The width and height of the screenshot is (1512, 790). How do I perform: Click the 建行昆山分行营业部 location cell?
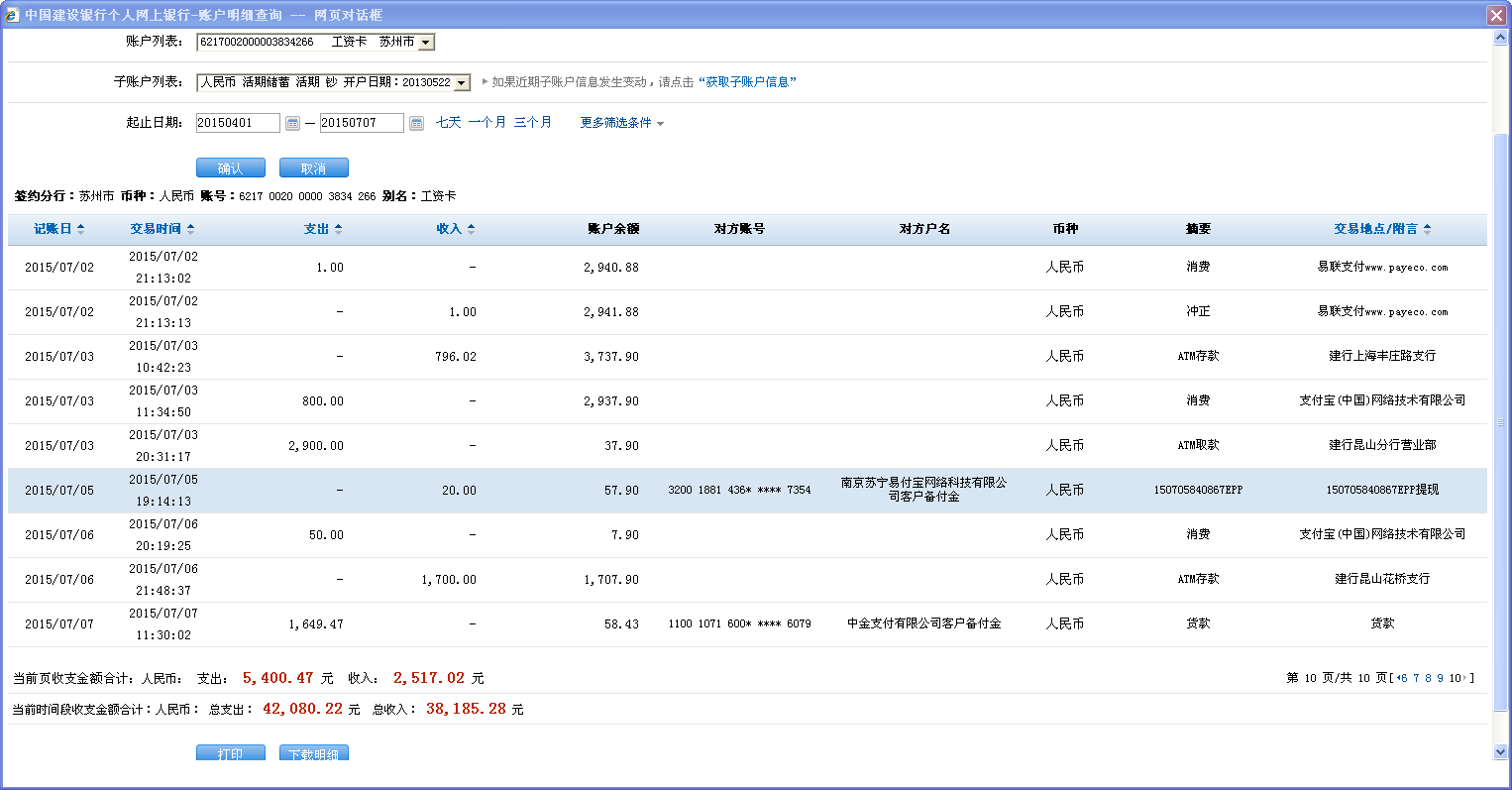[1382, 445]
